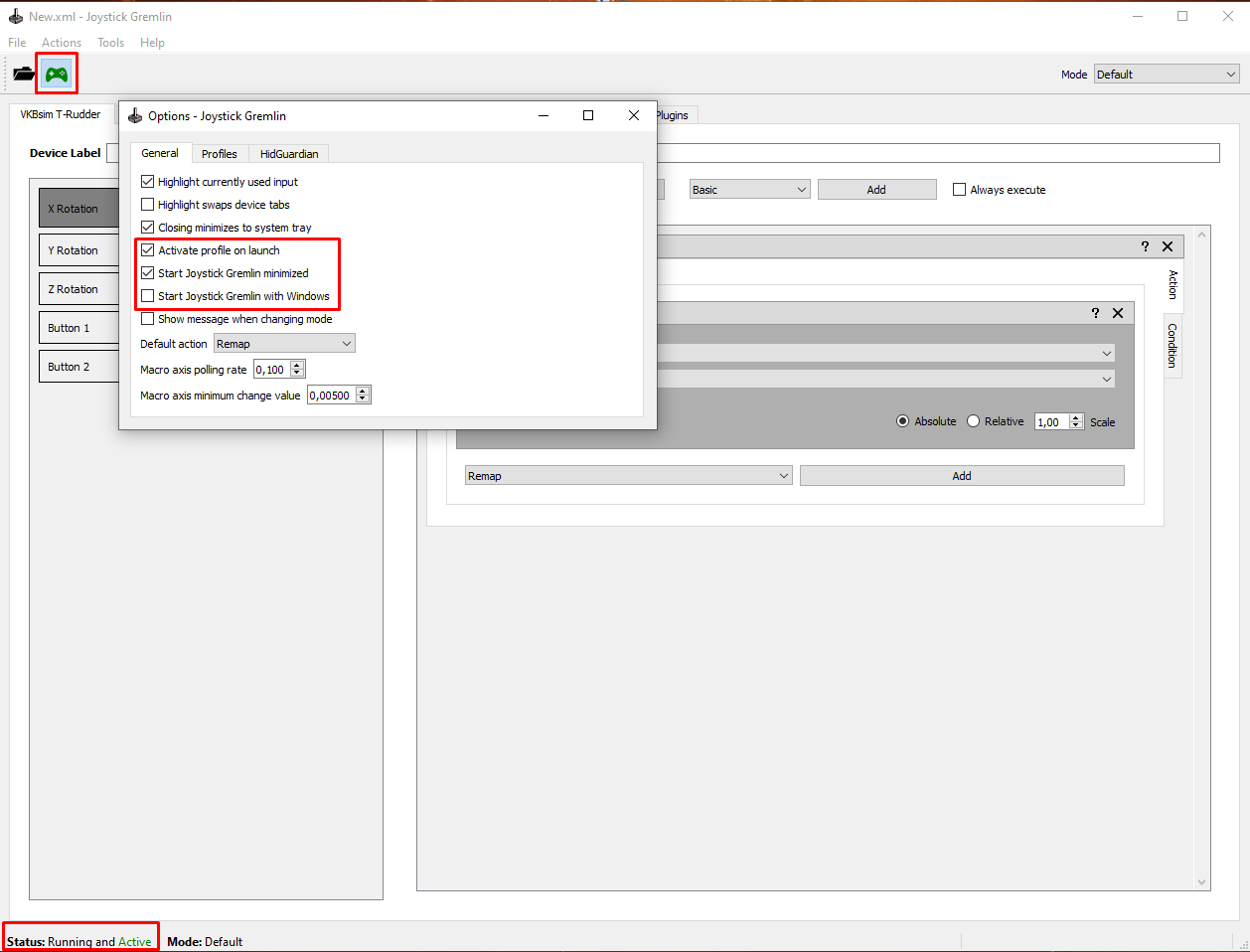Open the vertical Condition side tab
1250x952 pixels.
[x=1172, y=346]
